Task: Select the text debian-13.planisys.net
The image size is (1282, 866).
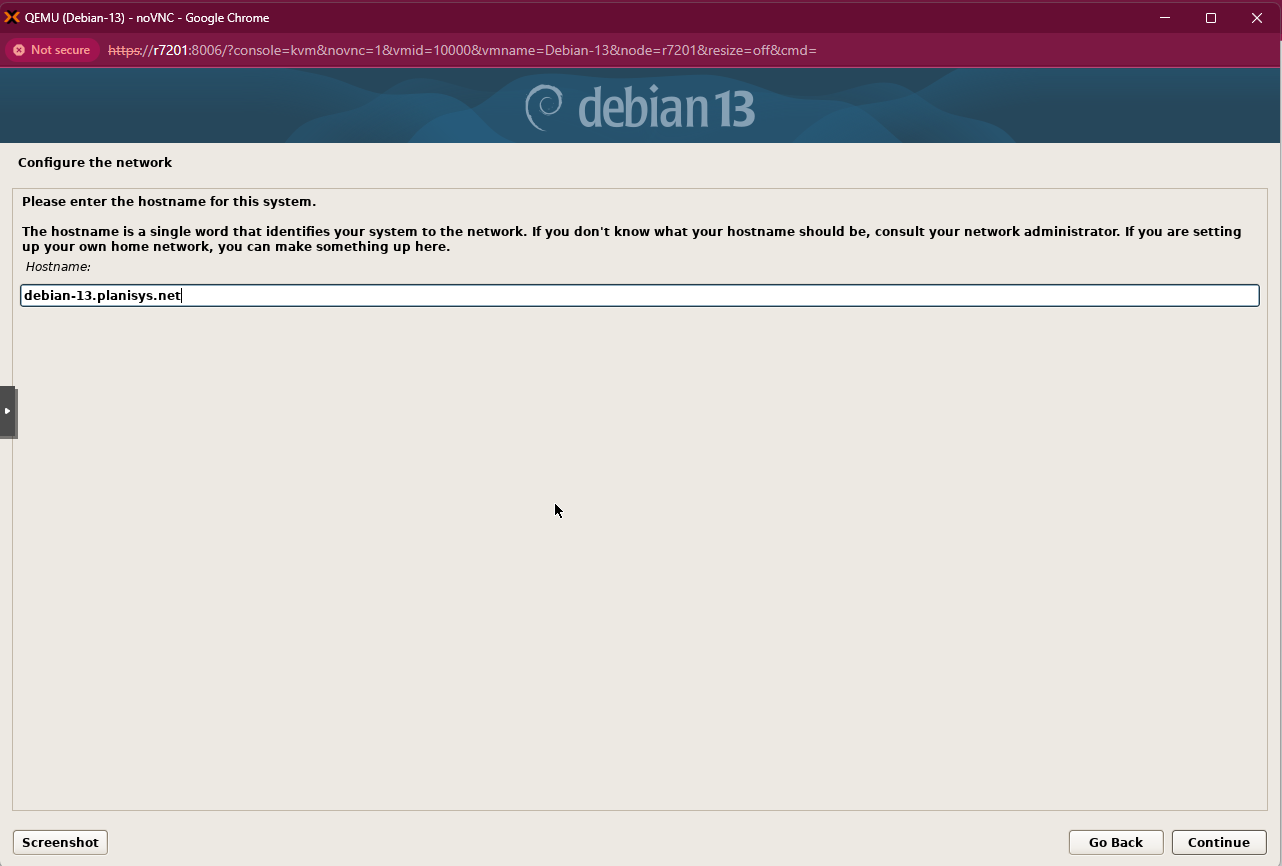Action: tap(101, 294)
